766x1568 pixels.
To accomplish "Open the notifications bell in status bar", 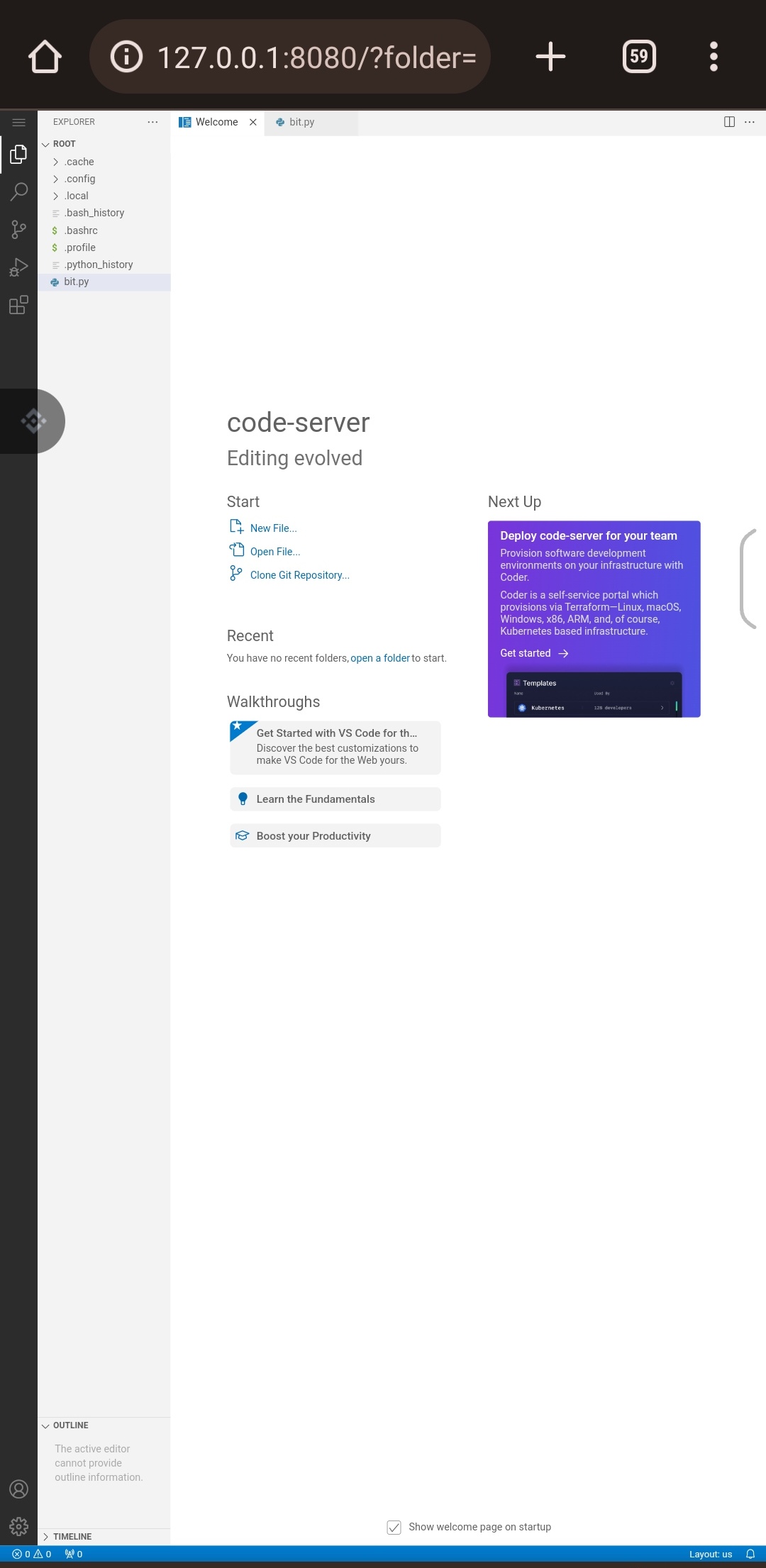I will [750, 1554].
